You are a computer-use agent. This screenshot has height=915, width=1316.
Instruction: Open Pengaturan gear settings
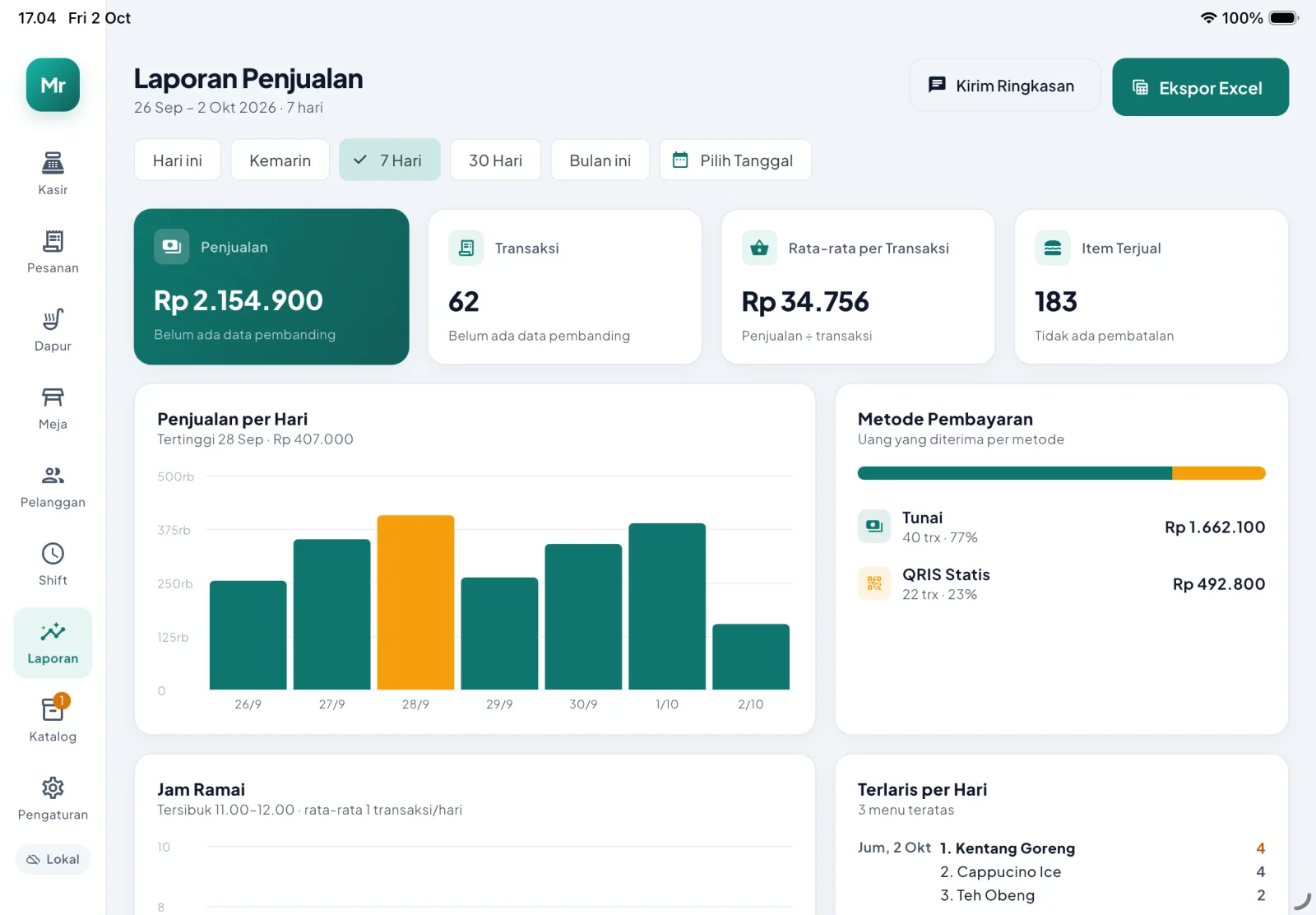pos(53,788)
